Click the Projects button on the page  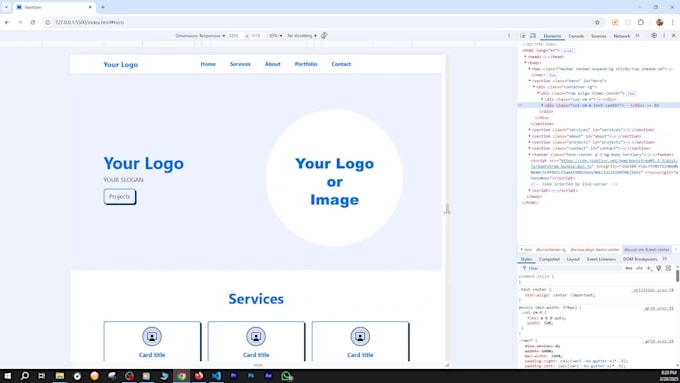pos(120,196)
